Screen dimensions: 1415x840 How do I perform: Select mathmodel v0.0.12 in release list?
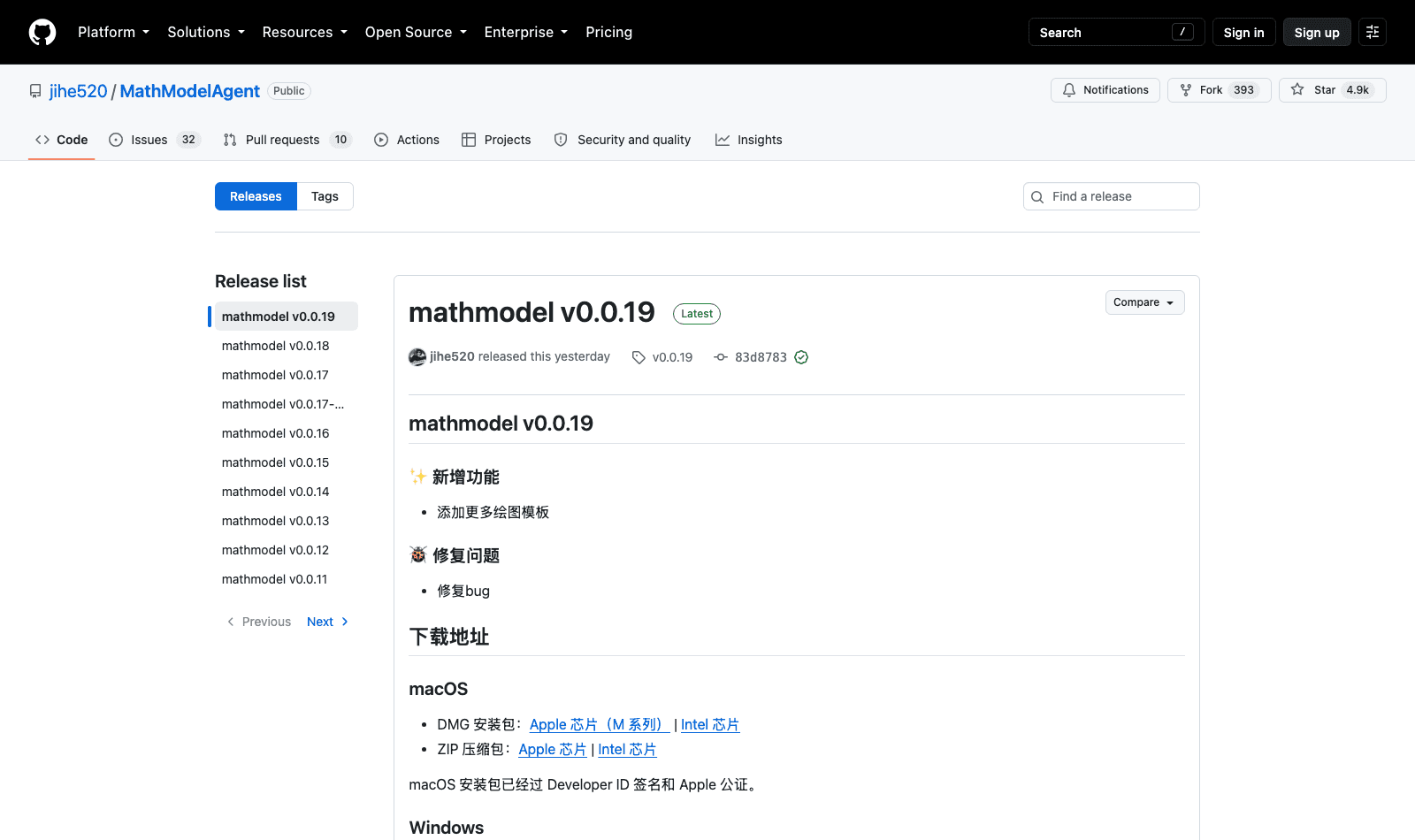287,550
